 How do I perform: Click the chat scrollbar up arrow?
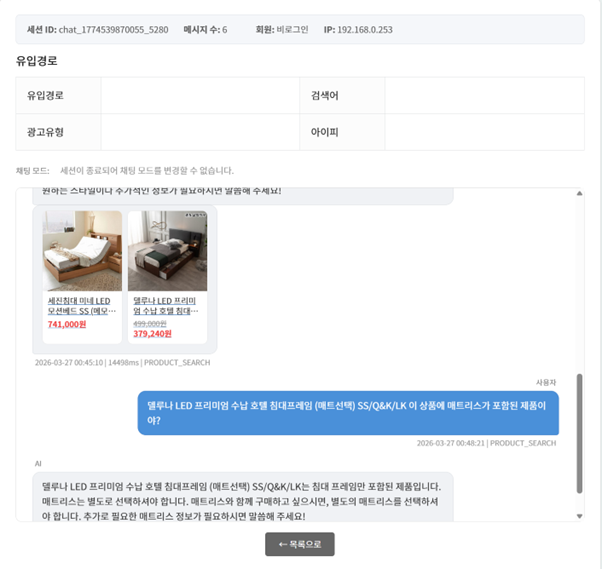coord(579,193)
